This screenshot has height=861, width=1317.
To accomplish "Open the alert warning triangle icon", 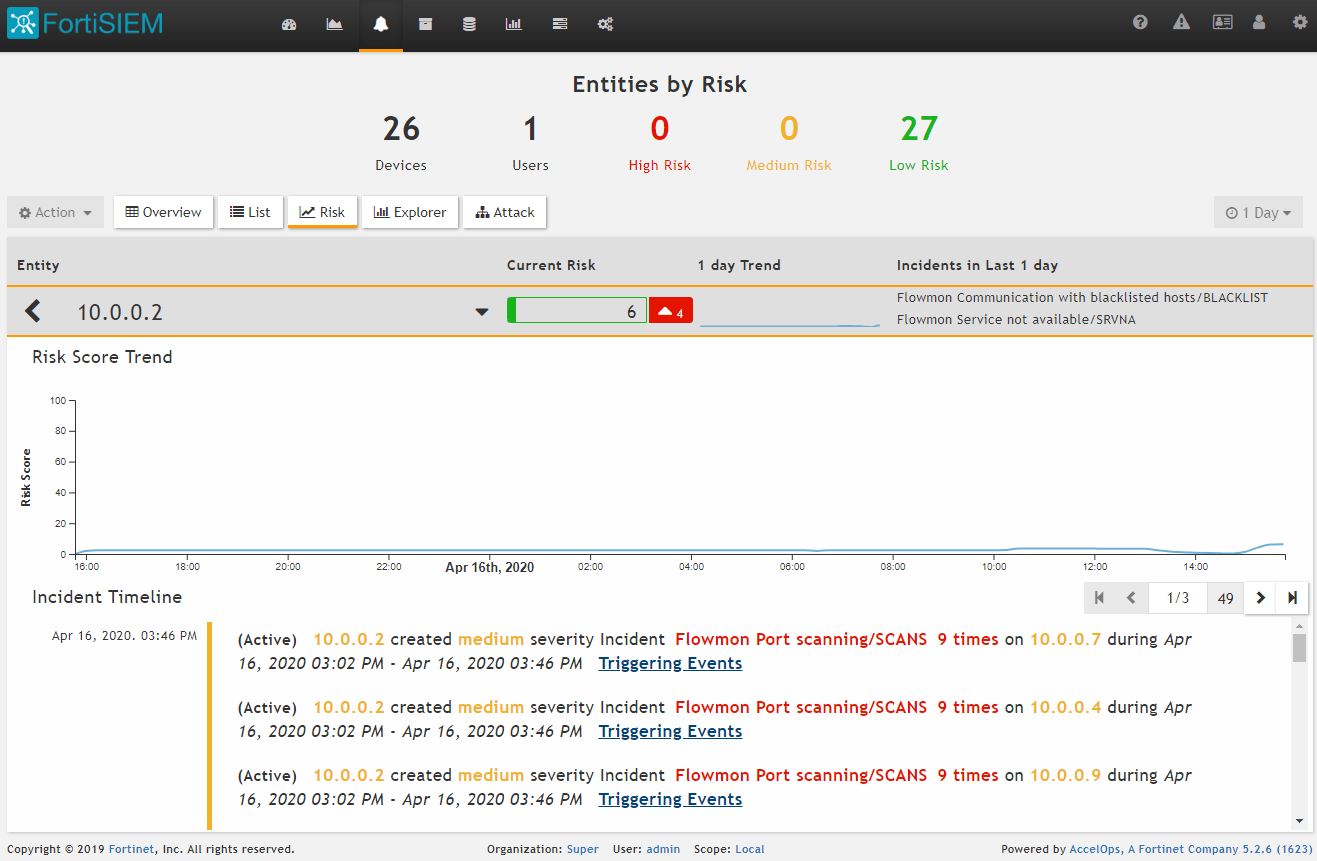I will pyautogui.click(x=1181, y=22).
